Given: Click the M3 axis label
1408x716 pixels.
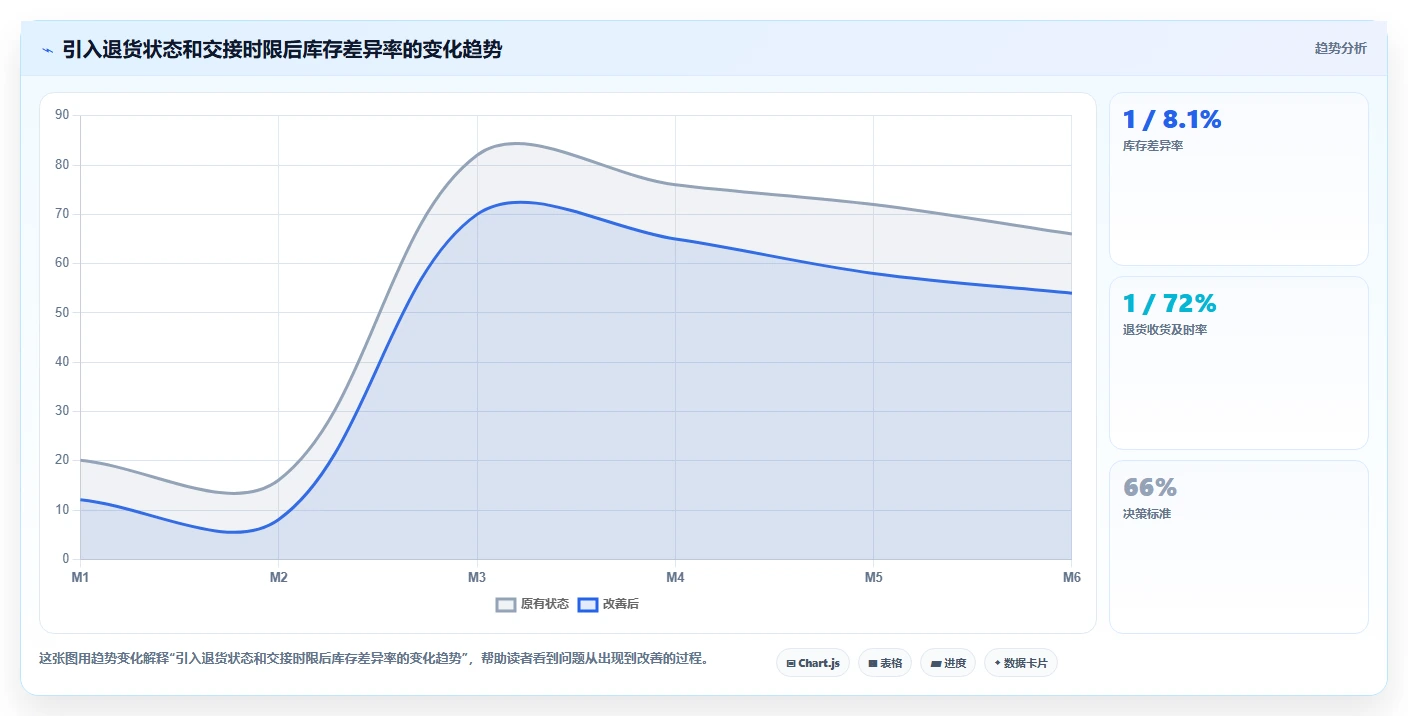Looking at the screenshot, I should [477, 577].
